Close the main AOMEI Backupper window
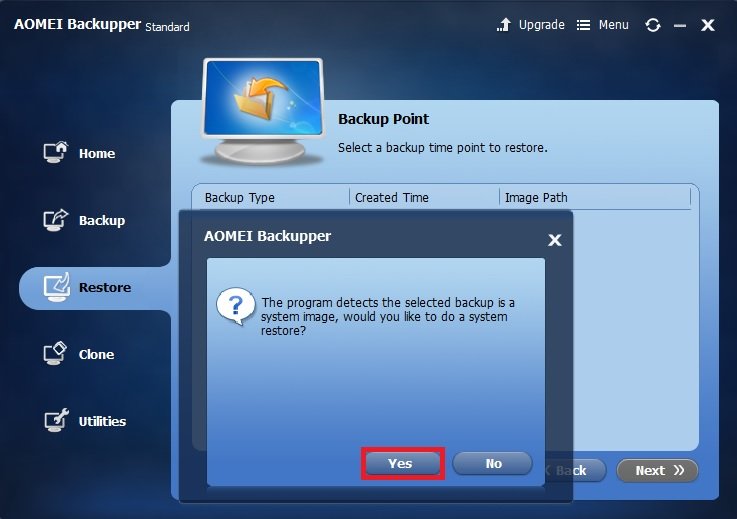Viewport: 737px width, 519px height. click(x=708, y=25)
